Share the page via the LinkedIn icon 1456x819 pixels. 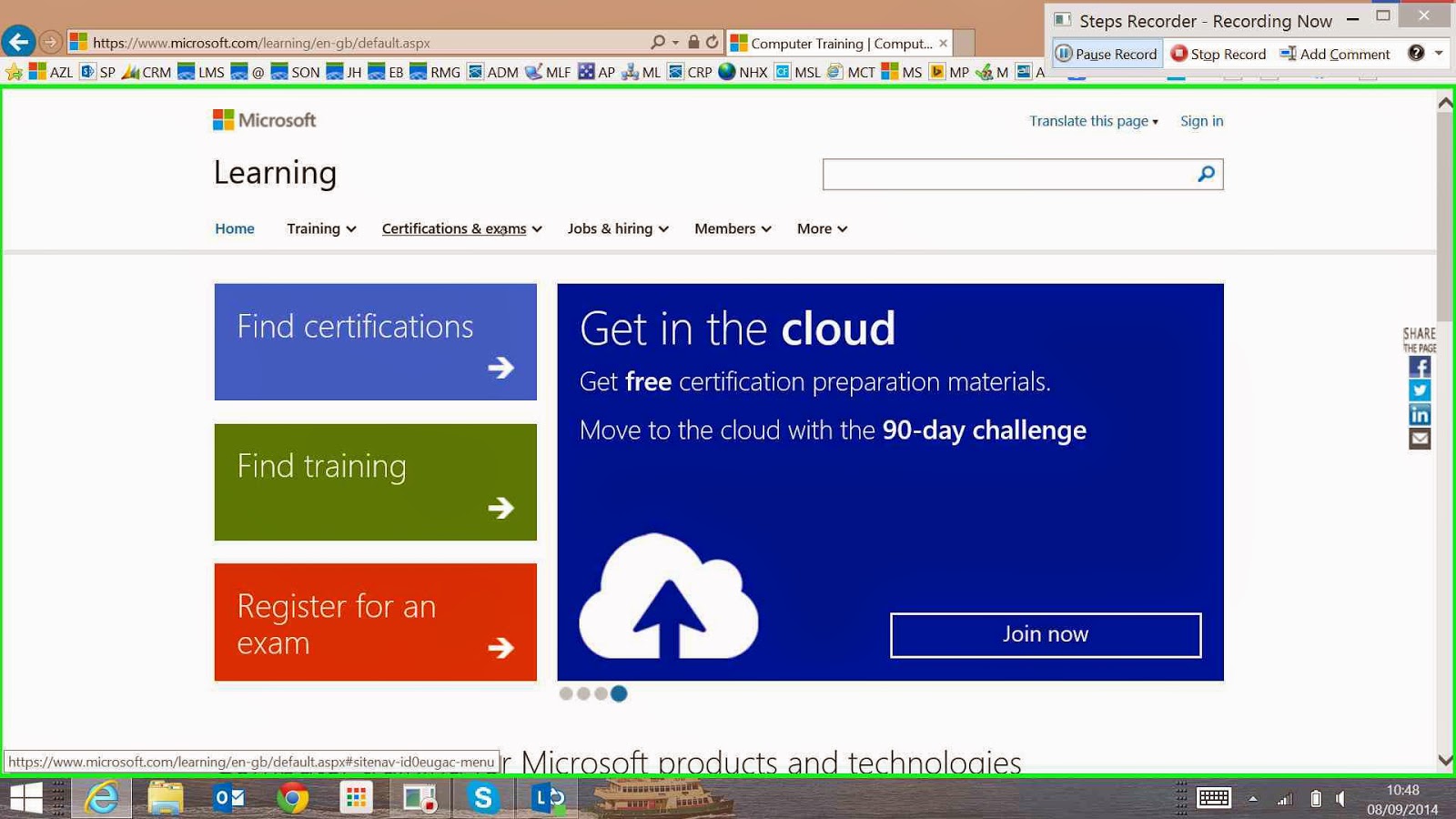click(1419, 413)
